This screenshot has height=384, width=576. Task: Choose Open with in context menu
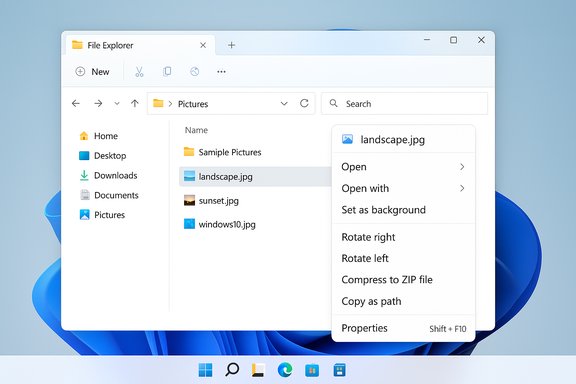click(x=403, y=189)
